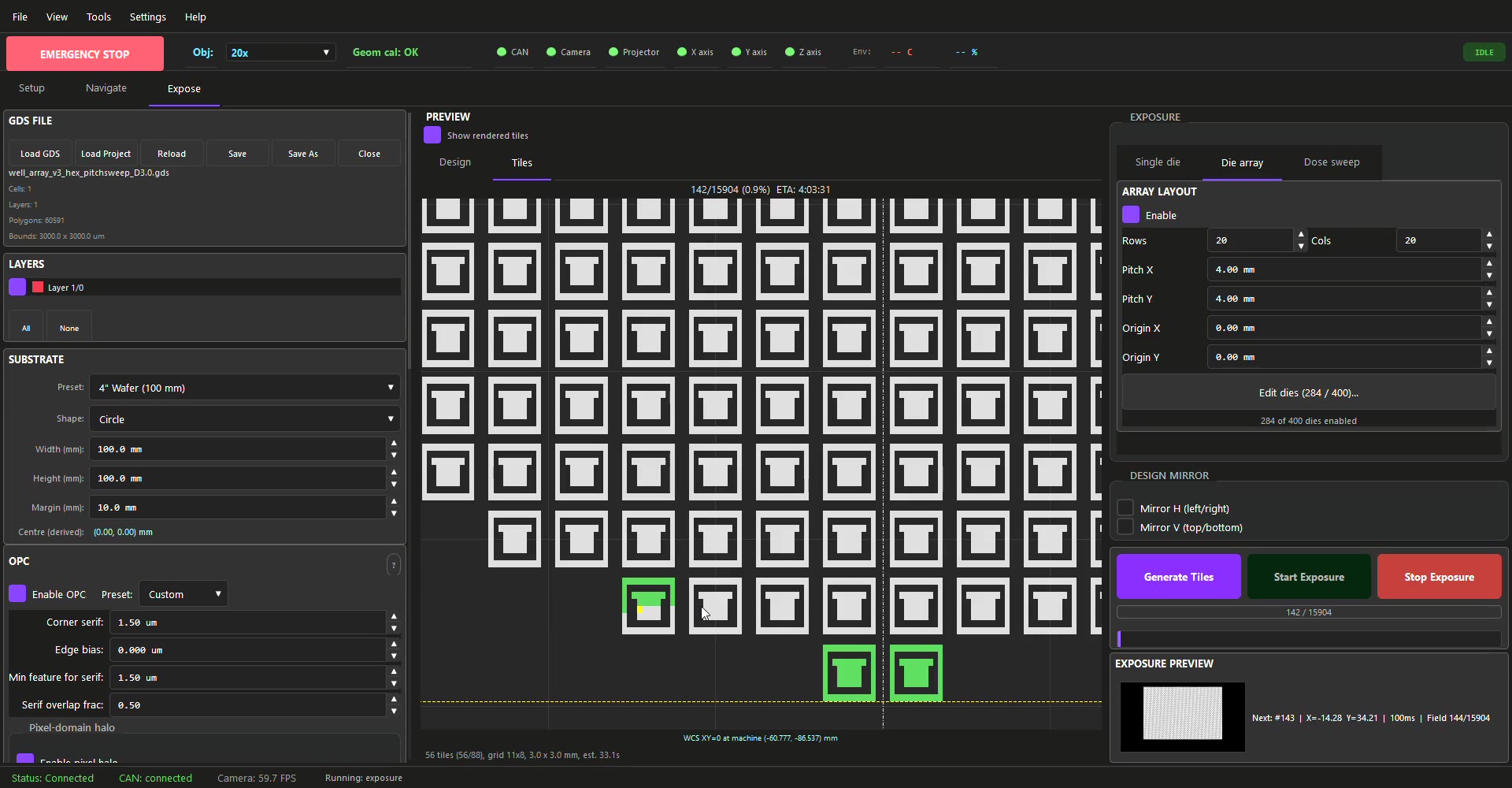Select the Dose sweep tab
1512x788 pixels.
point(1332,162)
